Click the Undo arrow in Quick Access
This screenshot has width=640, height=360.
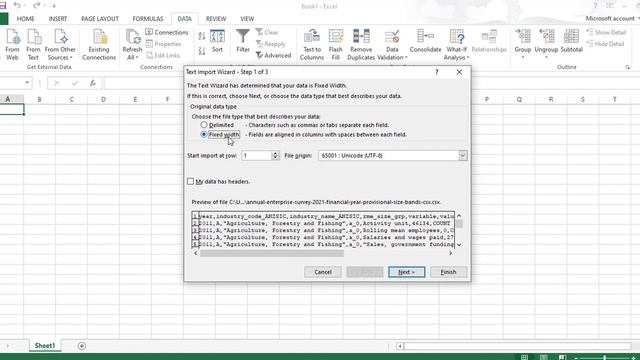pos(17,5)
